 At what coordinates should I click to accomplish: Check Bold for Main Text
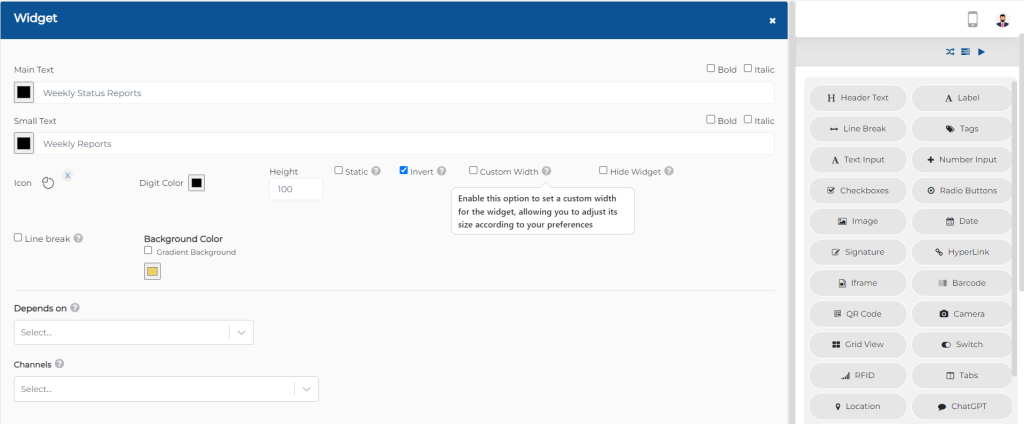(x=711, y=68)
